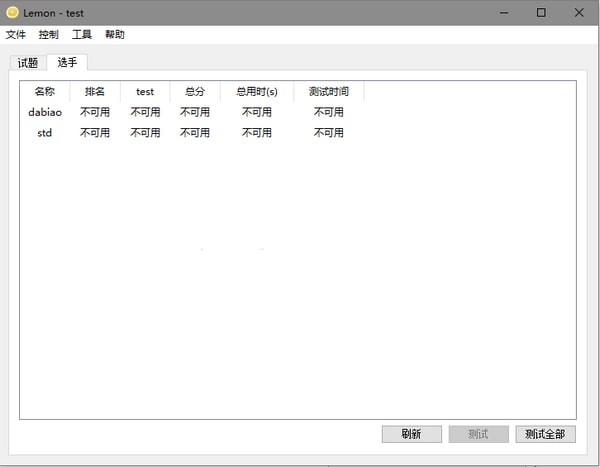Select contestant dabiao in the list
This screenshot has width=600, height=467.
45,112
